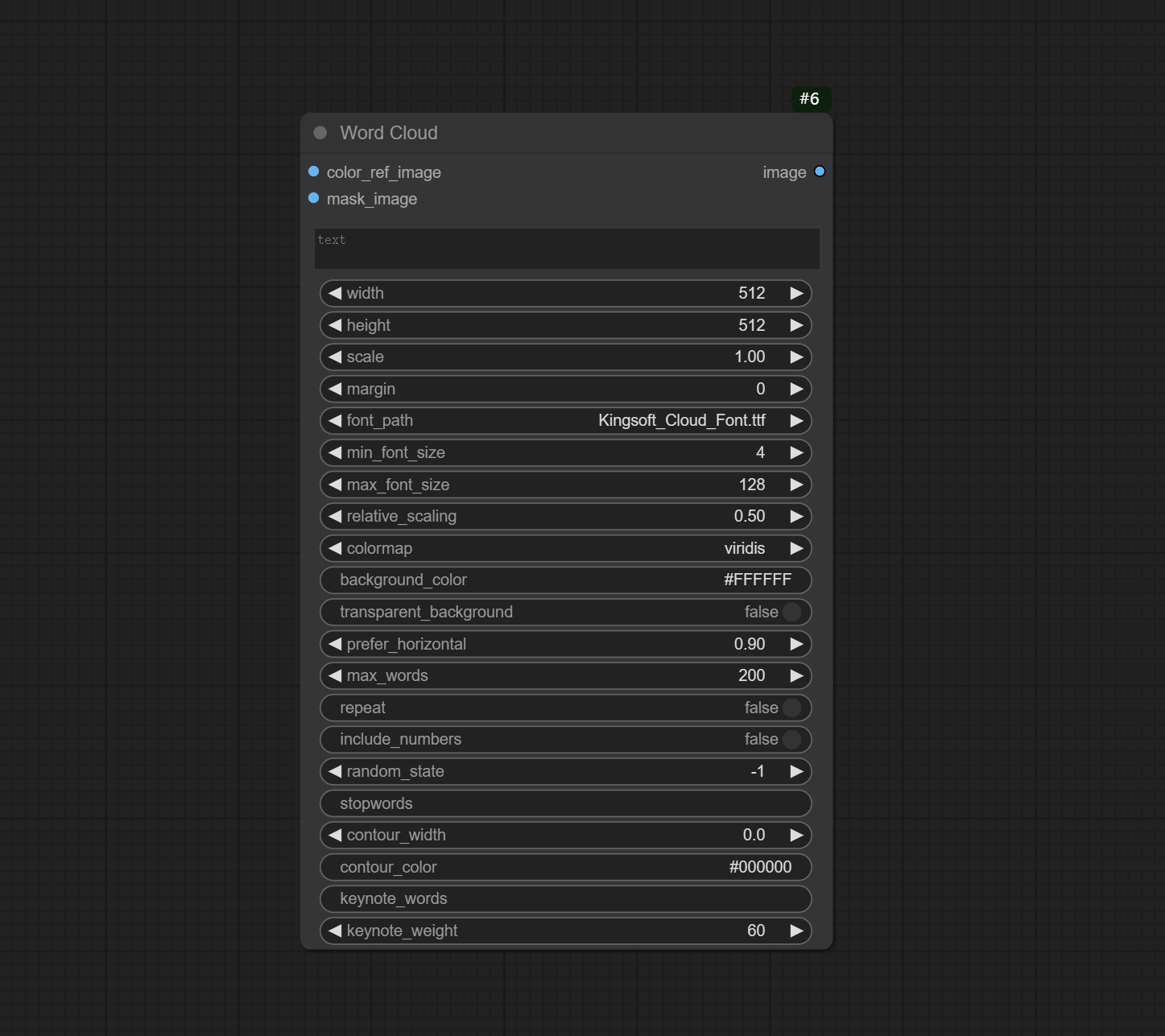
Task: Decrease prefer_horizontal with the left arrow
Action: click(x=335, y=644)
